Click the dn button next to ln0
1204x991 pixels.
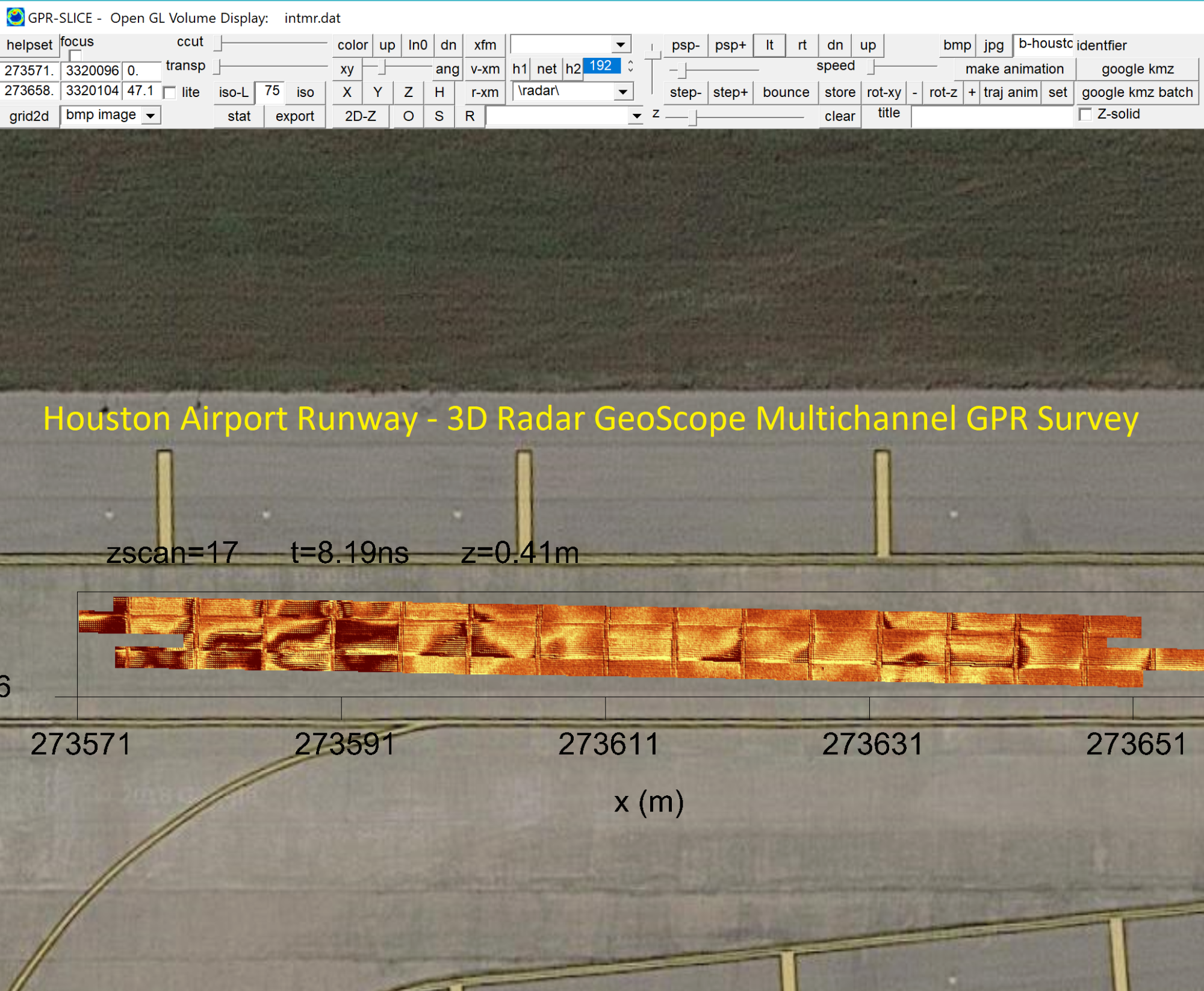(x=448, y=45)
